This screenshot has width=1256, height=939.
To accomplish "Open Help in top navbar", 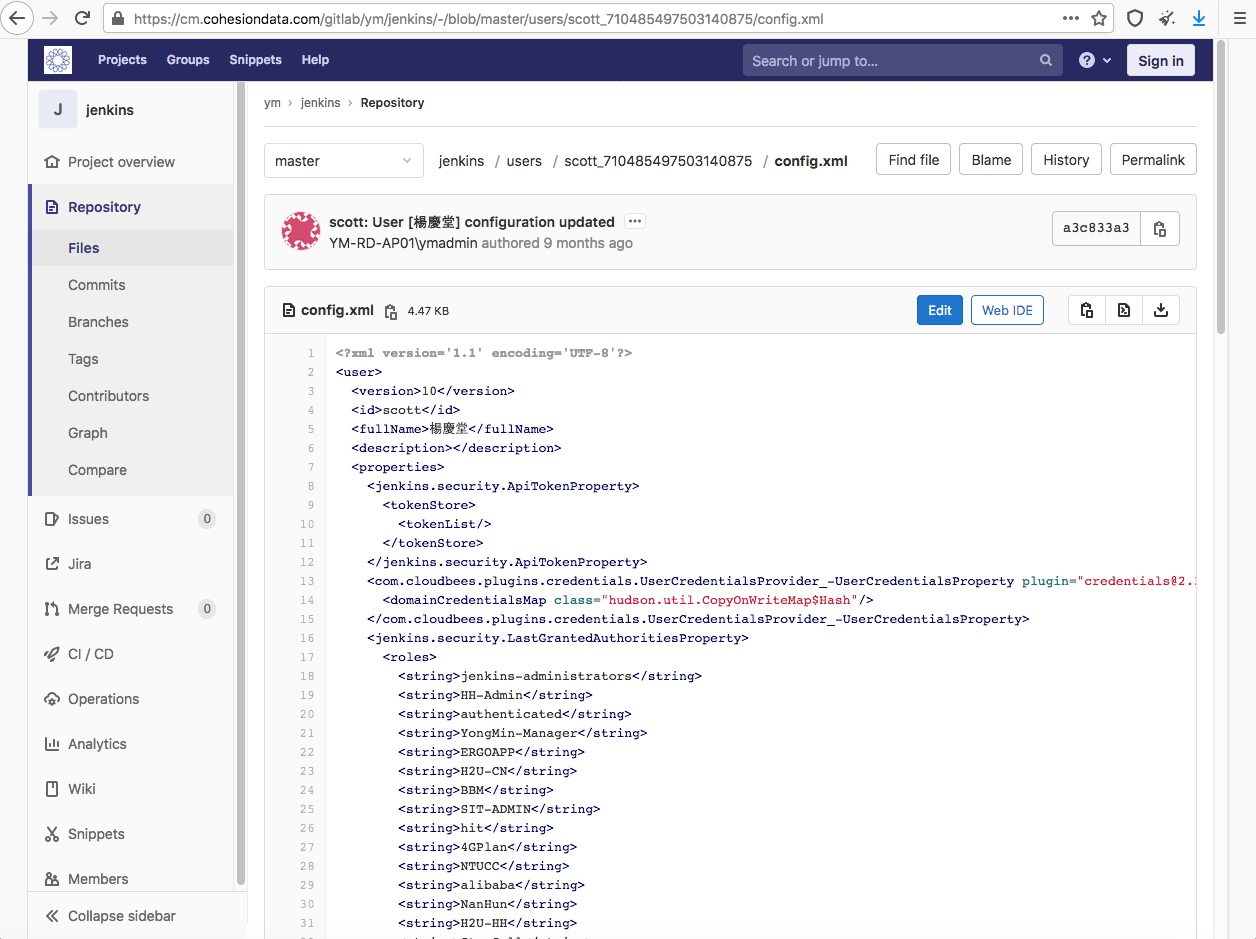I will tap(315, 60).
